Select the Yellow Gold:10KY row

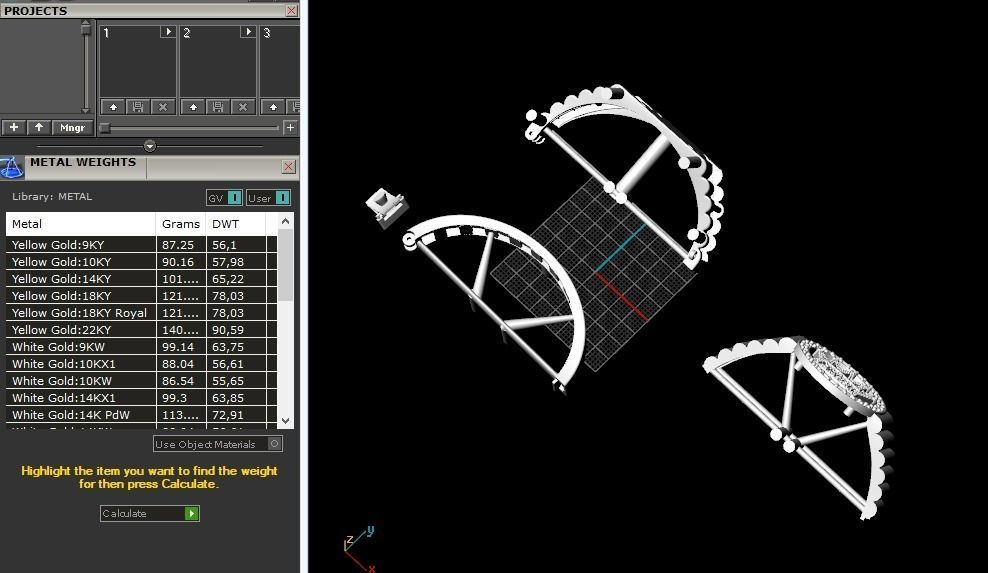click(141, 262)
